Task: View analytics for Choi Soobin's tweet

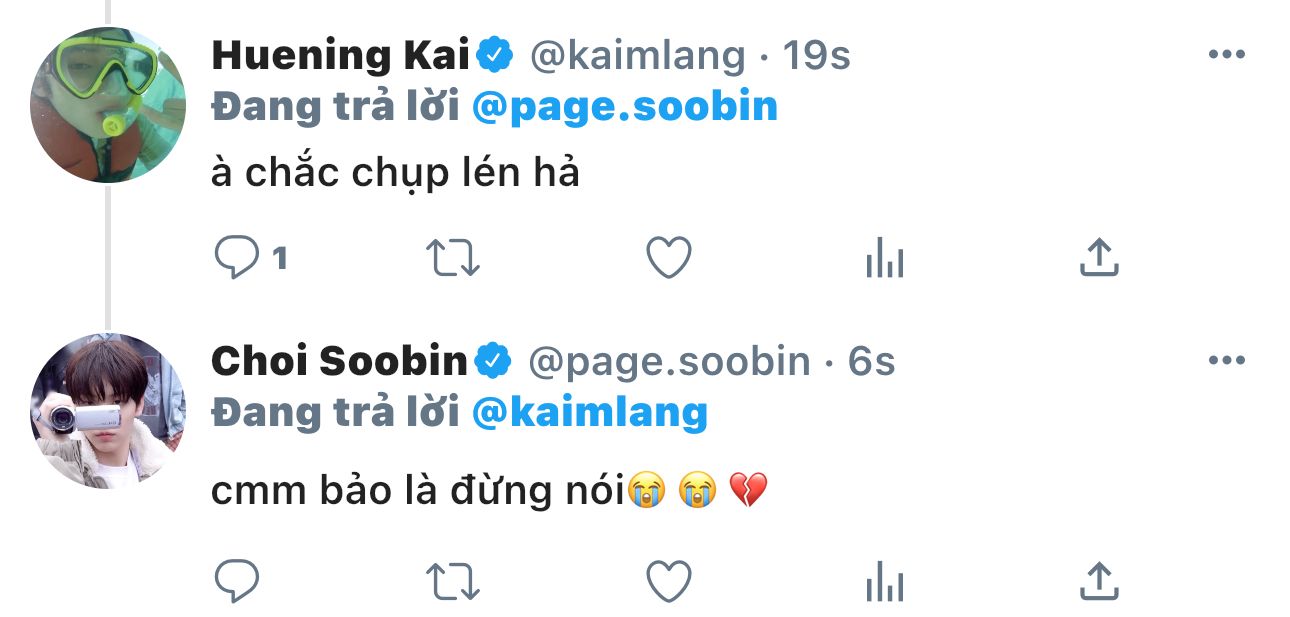Action: (884, 580)
